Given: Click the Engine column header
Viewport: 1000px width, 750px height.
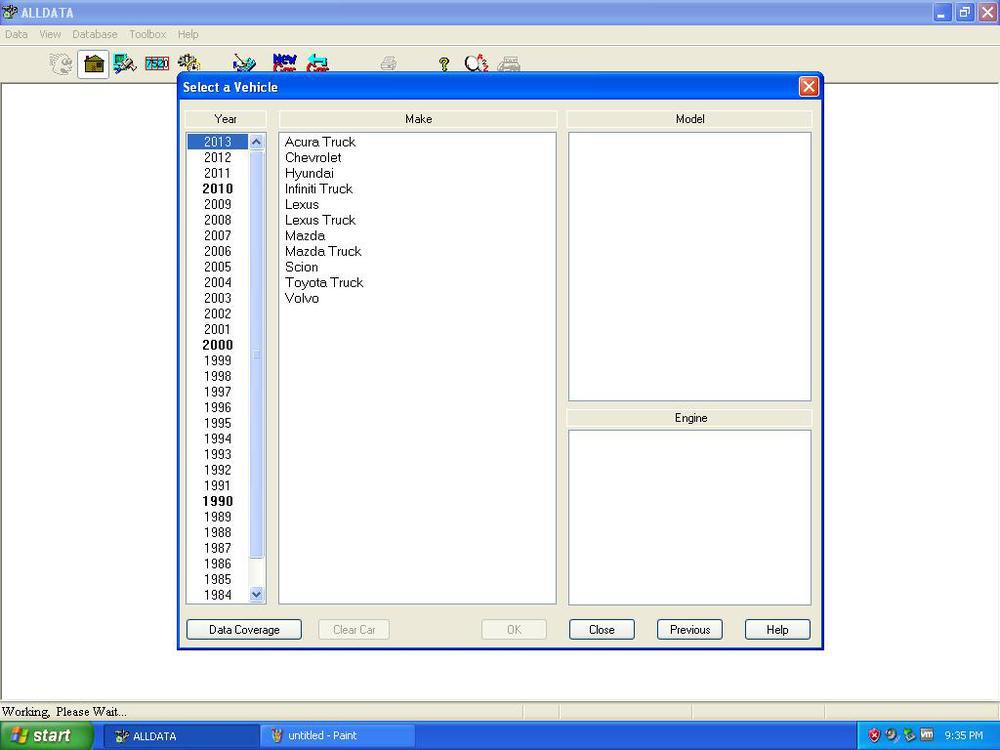Looking at the screenshot, I should pyautogui.click(x=689, y=418).
